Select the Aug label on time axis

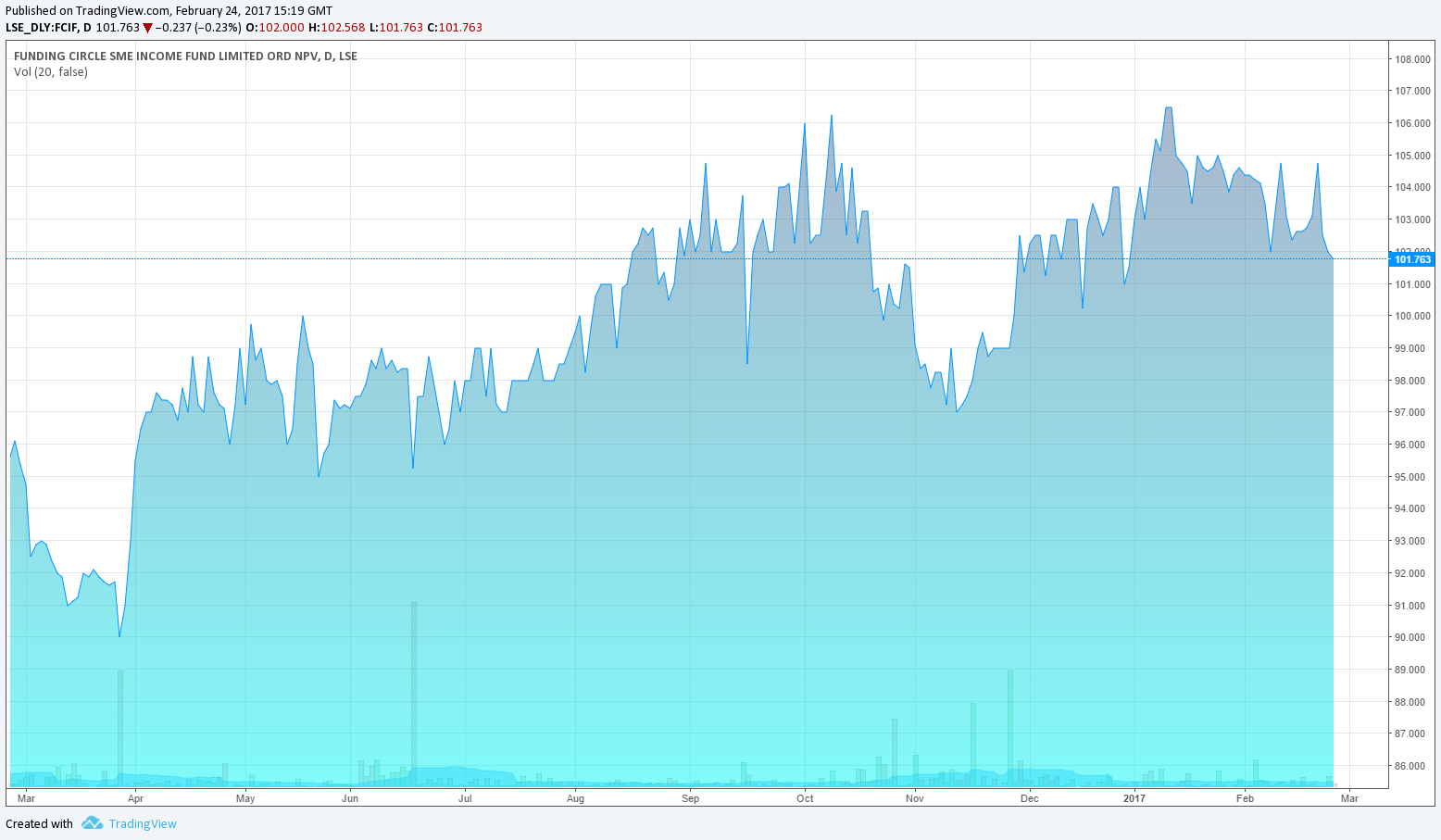(x=575, y=798)
